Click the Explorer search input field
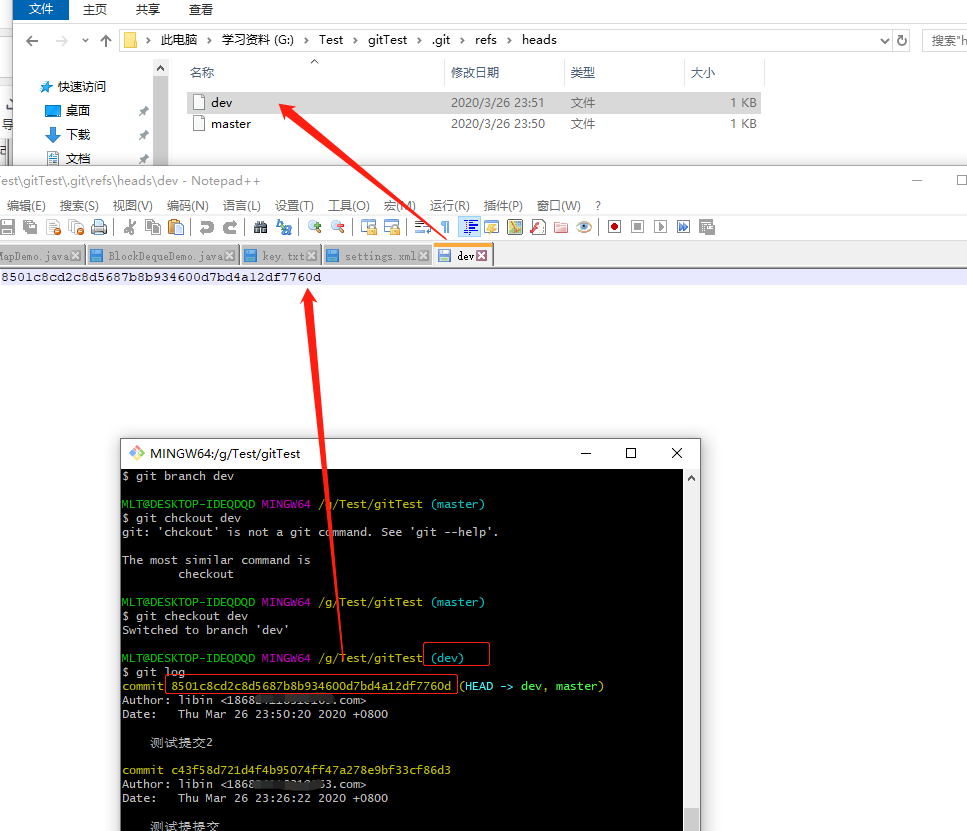The width and height of the screenshot is (967, 831). pos(945,41)
